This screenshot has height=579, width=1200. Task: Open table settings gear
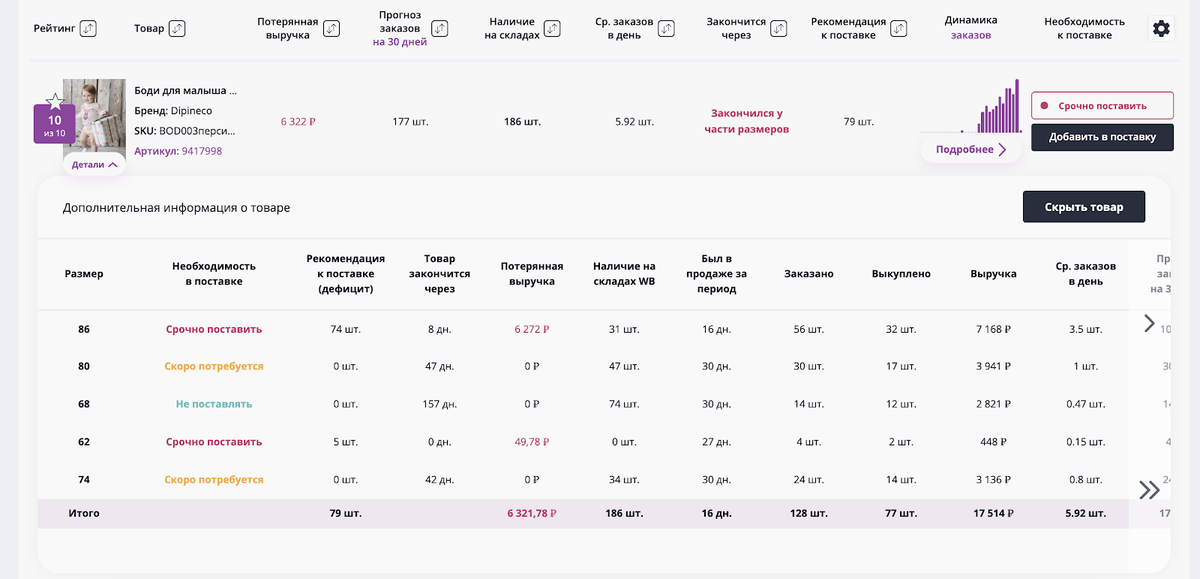(x=1161, y=28)
